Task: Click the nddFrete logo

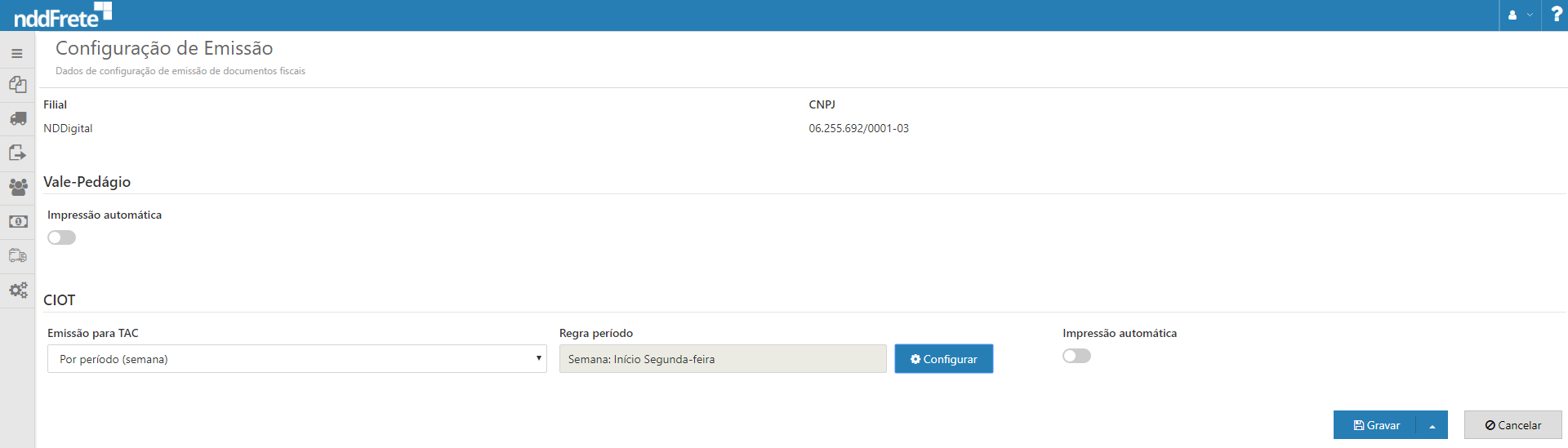Action: click(62, 15)
